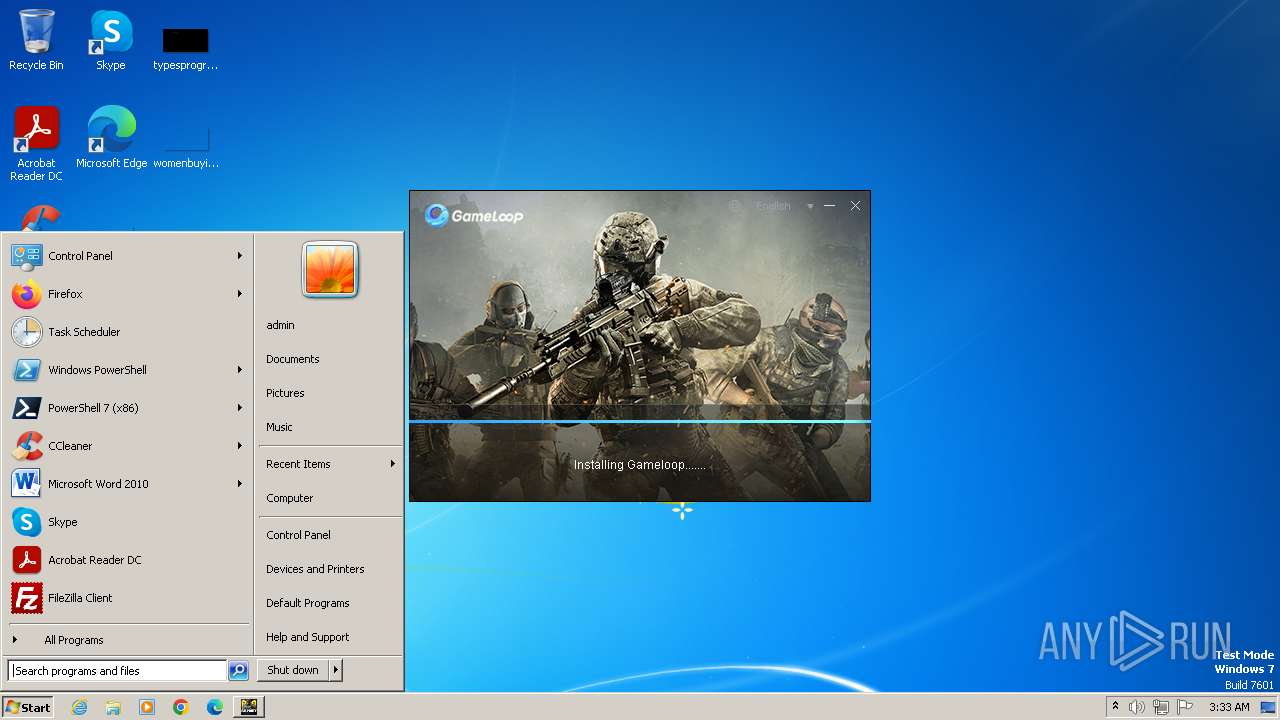Click the Shut down button

[x=293, y=670]
